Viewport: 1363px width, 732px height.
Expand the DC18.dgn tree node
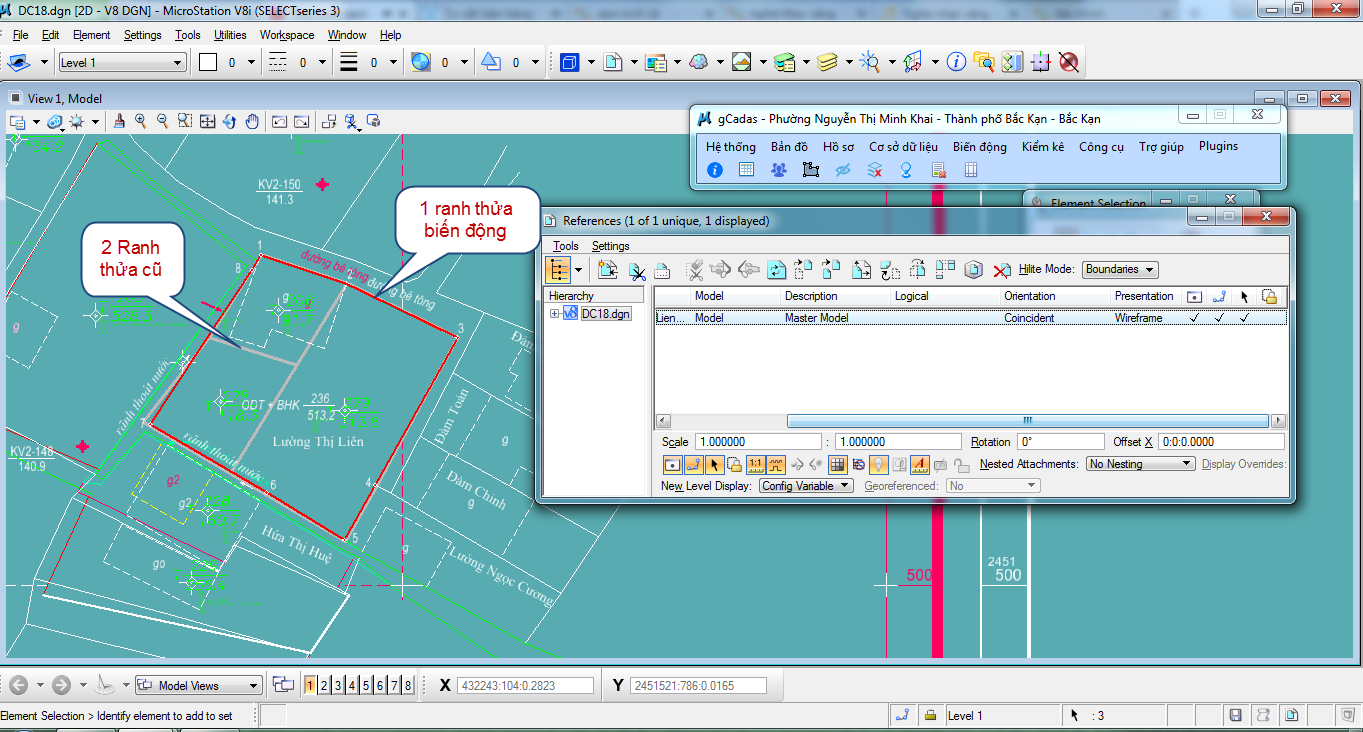(x=555, y=314)
